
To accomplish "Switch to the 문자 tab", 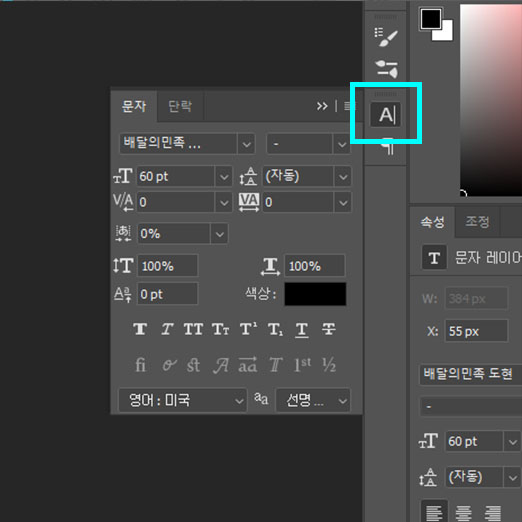I will point(134,106).
